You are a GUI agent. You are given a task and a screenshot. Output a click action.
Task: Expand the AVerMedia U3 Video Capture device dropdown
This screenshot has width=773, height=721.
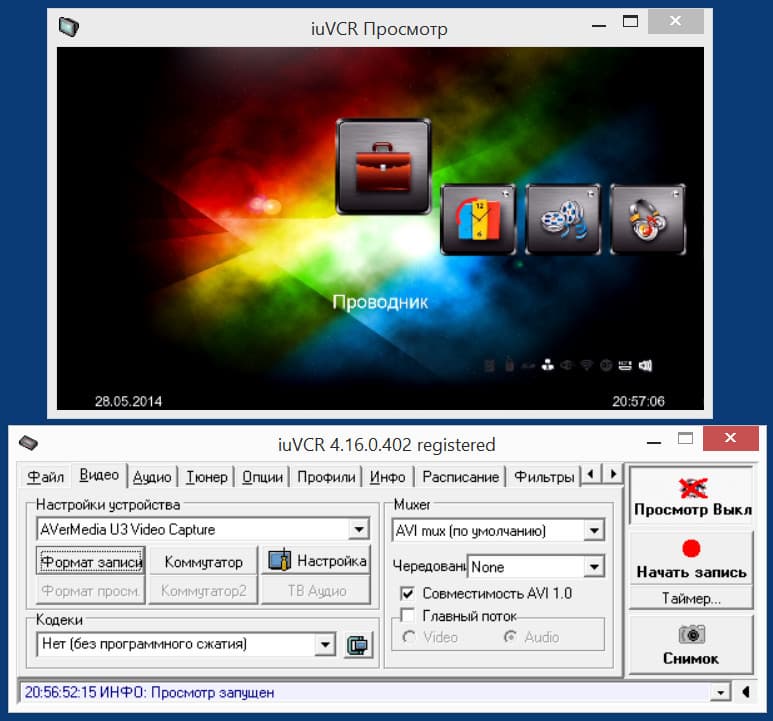359,529
